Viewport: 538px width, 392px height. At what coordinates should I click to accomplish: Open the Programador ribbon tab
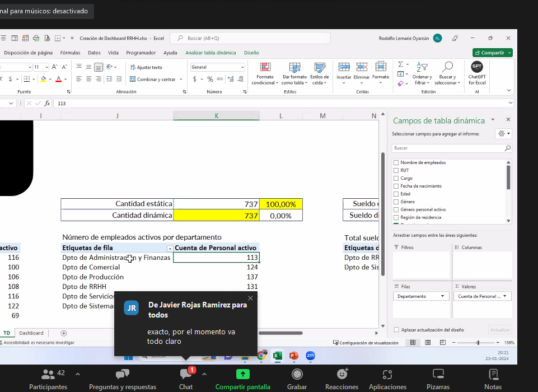coord(141,53)
